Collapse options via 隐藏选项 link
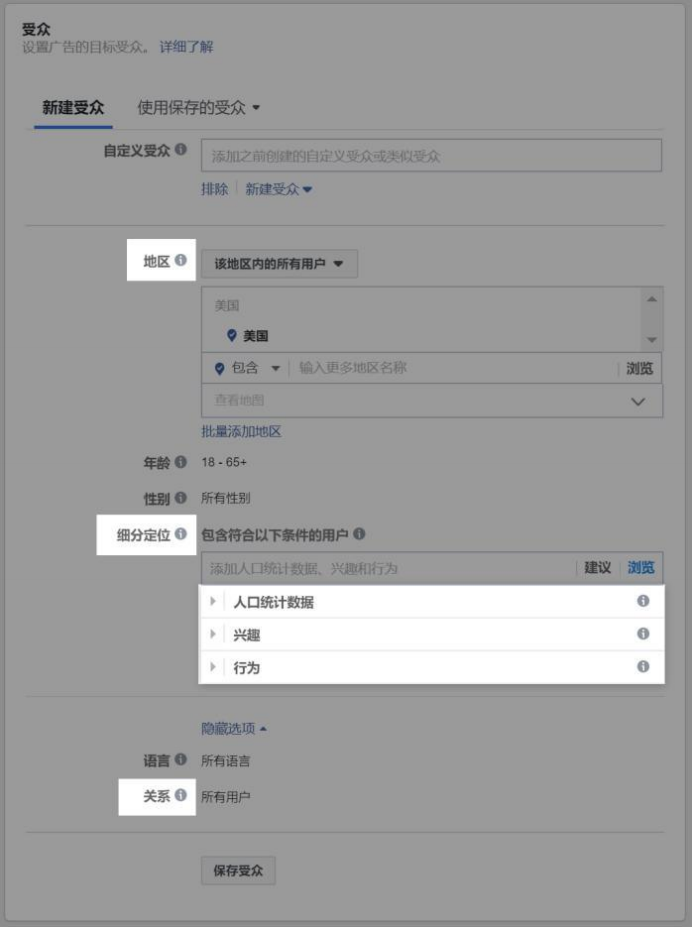 tap(234, 728)
